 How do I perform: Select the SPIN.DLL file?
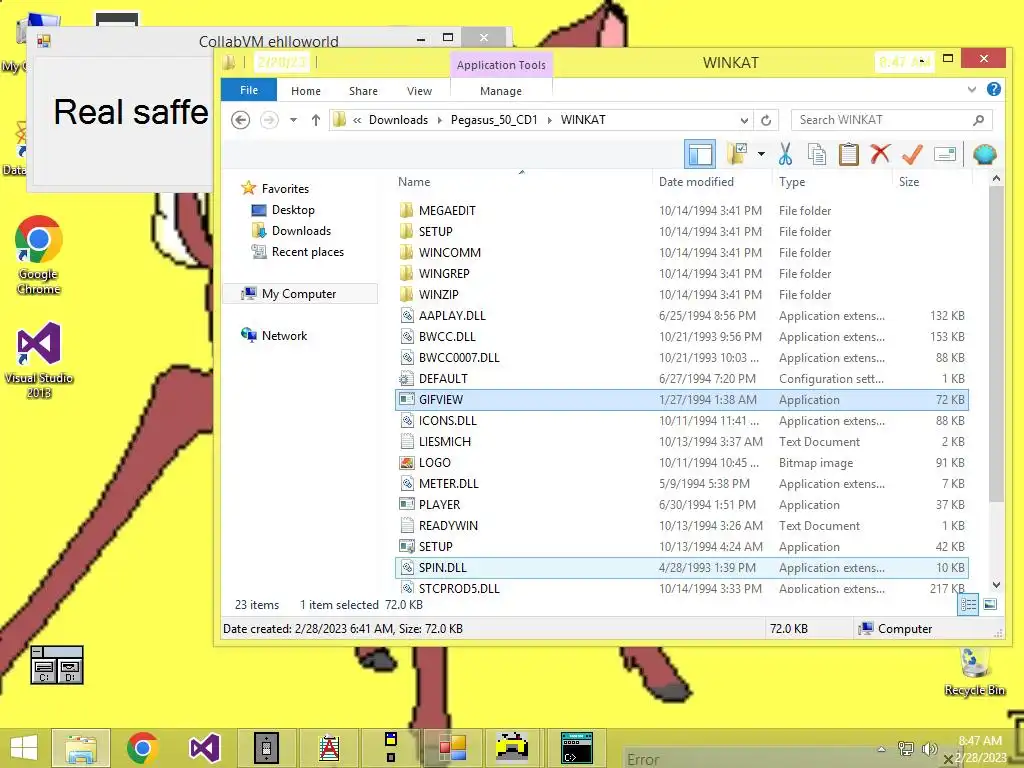[682, 568]
